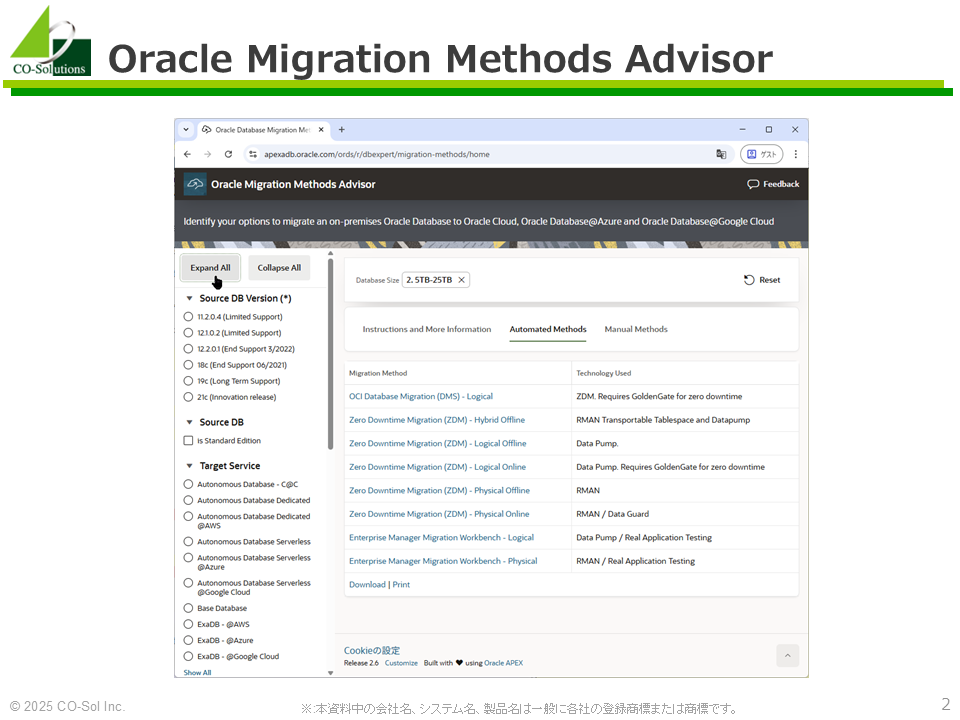The image size is (960, 720).
Task: Select ExaDB - @AWS target service
Action: point(189,624)
